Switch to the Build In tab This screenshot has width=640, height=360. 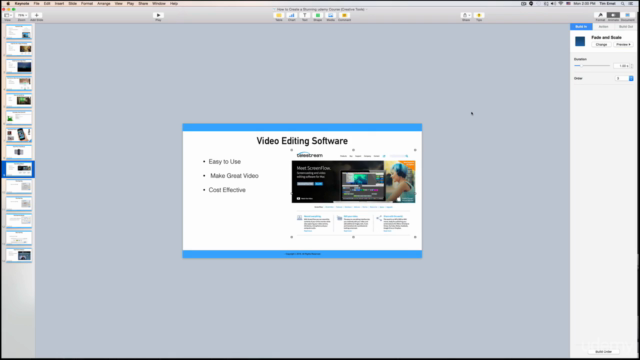point(581,27)
